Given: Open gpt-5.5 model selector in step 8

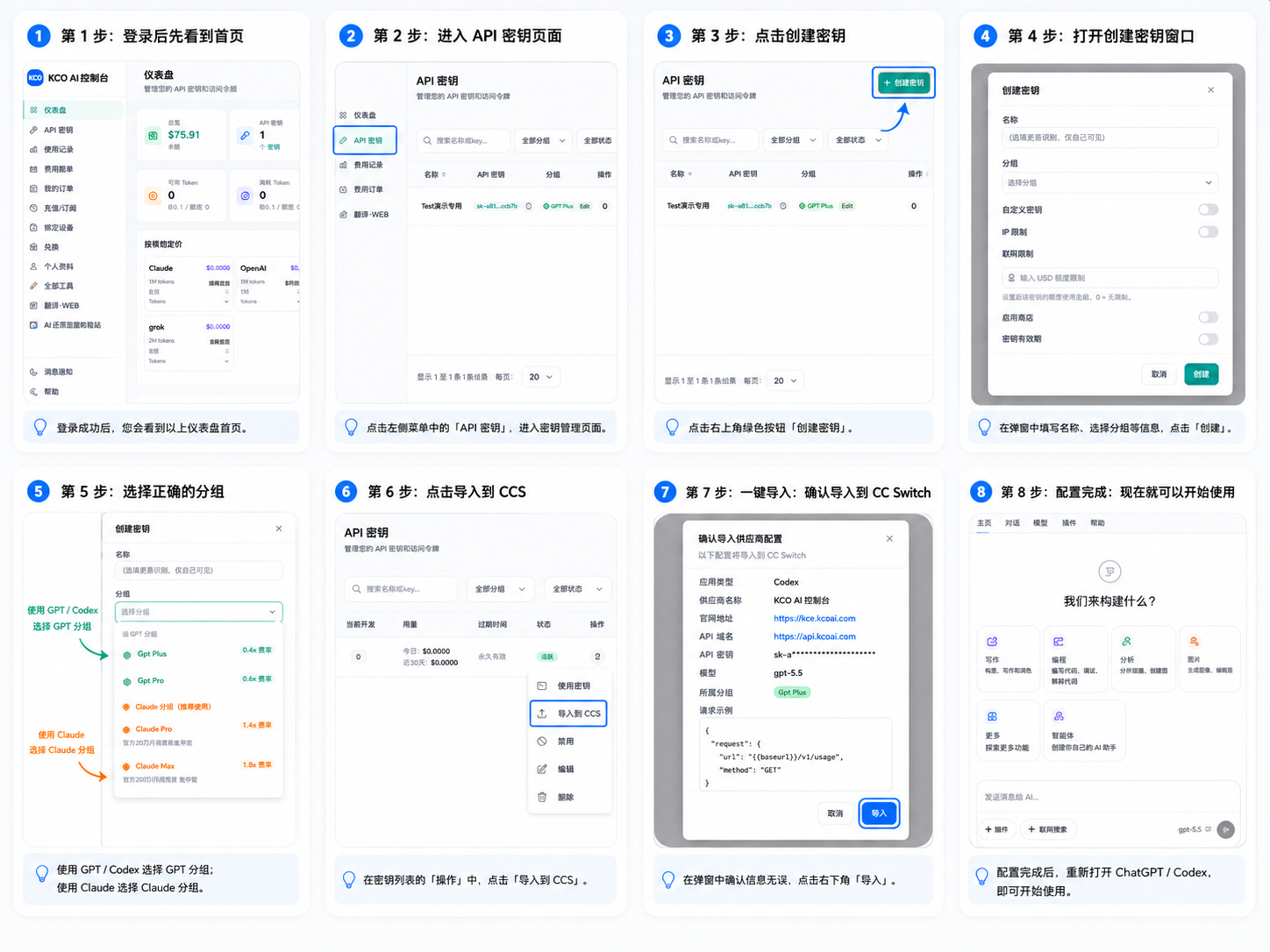Looking at the screenshot, I should [1194, 829].
